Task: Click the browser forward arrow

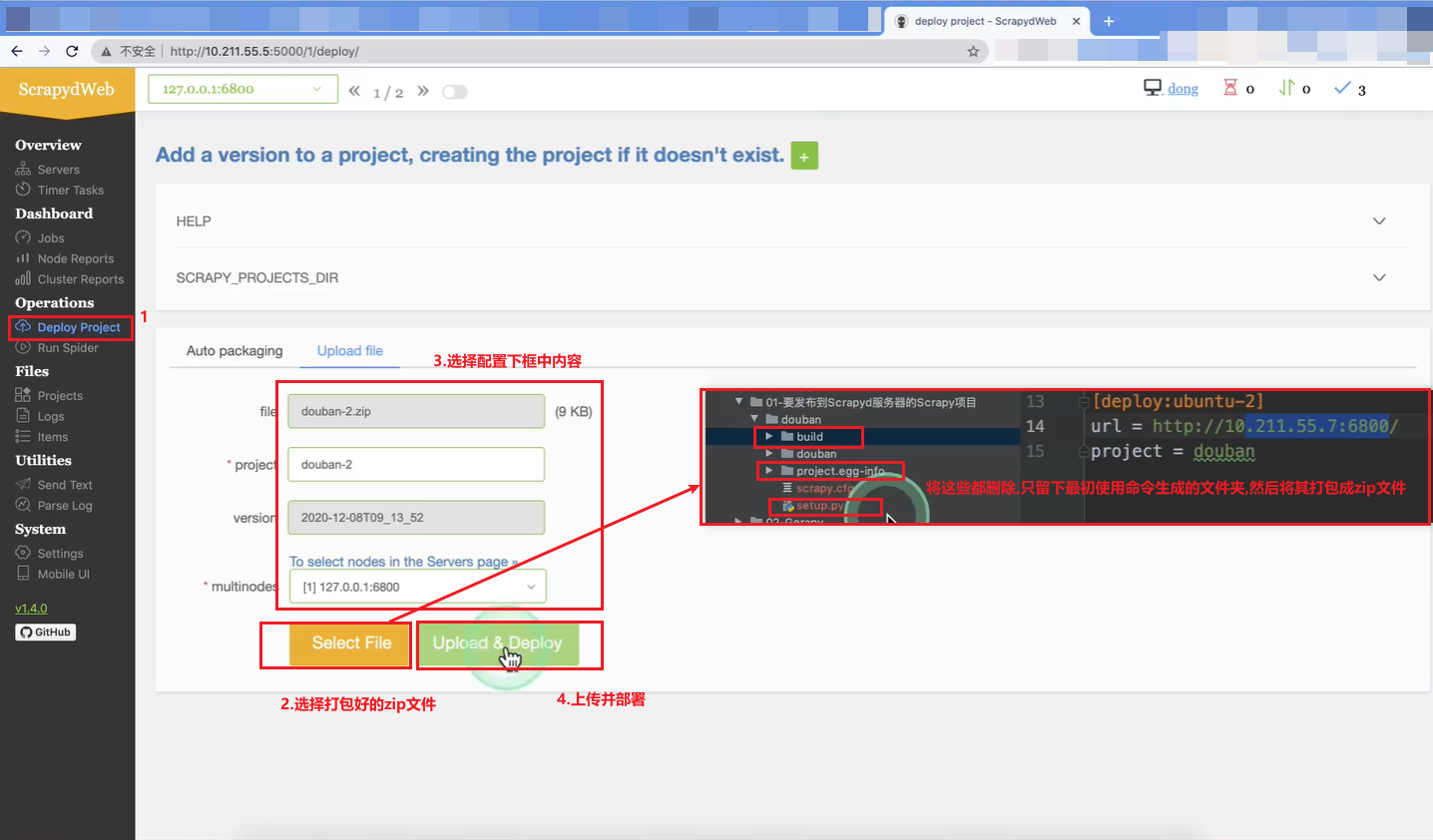Action: [44, 51]
